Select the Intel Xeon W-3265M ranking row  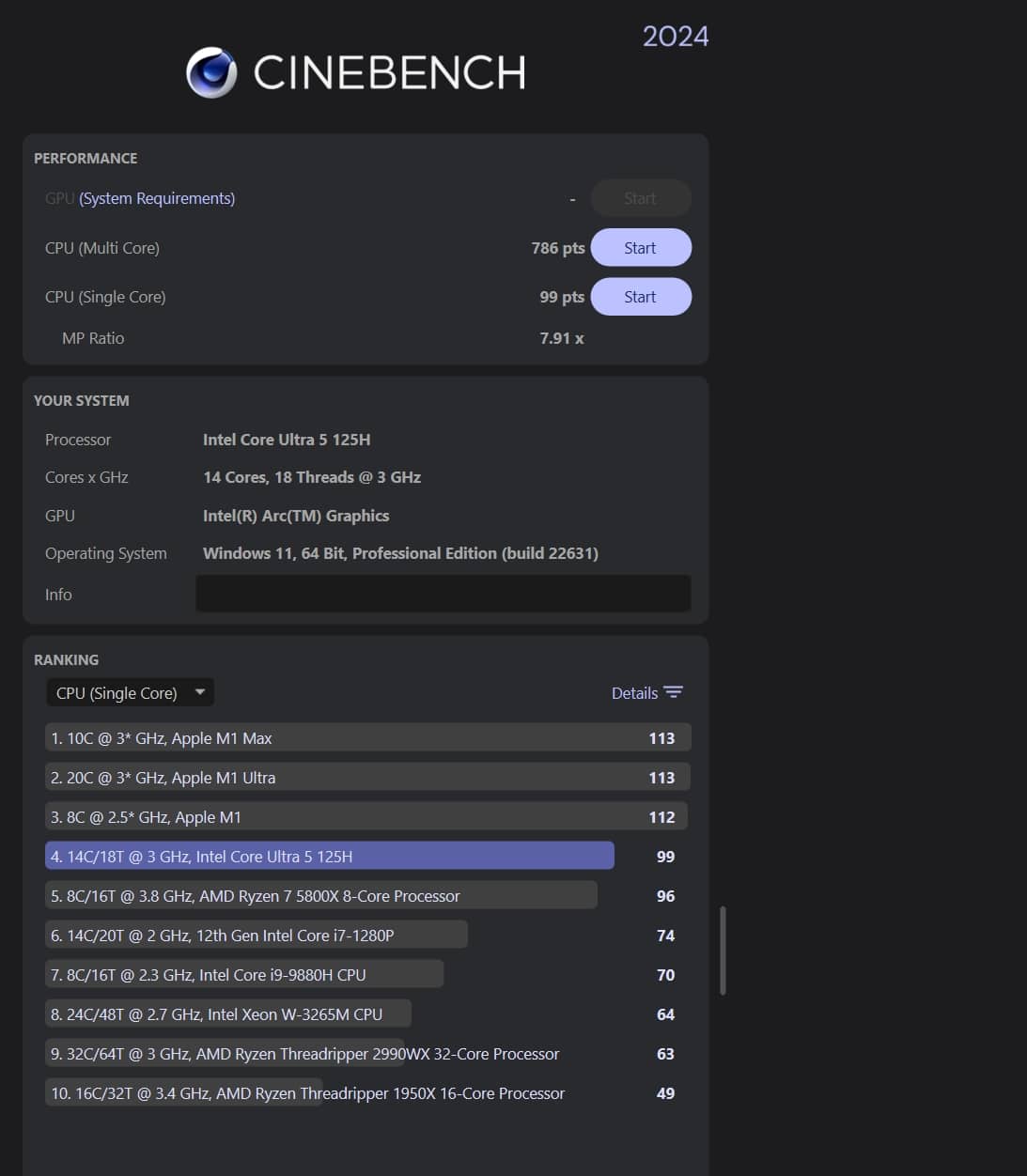point(227,1014)
